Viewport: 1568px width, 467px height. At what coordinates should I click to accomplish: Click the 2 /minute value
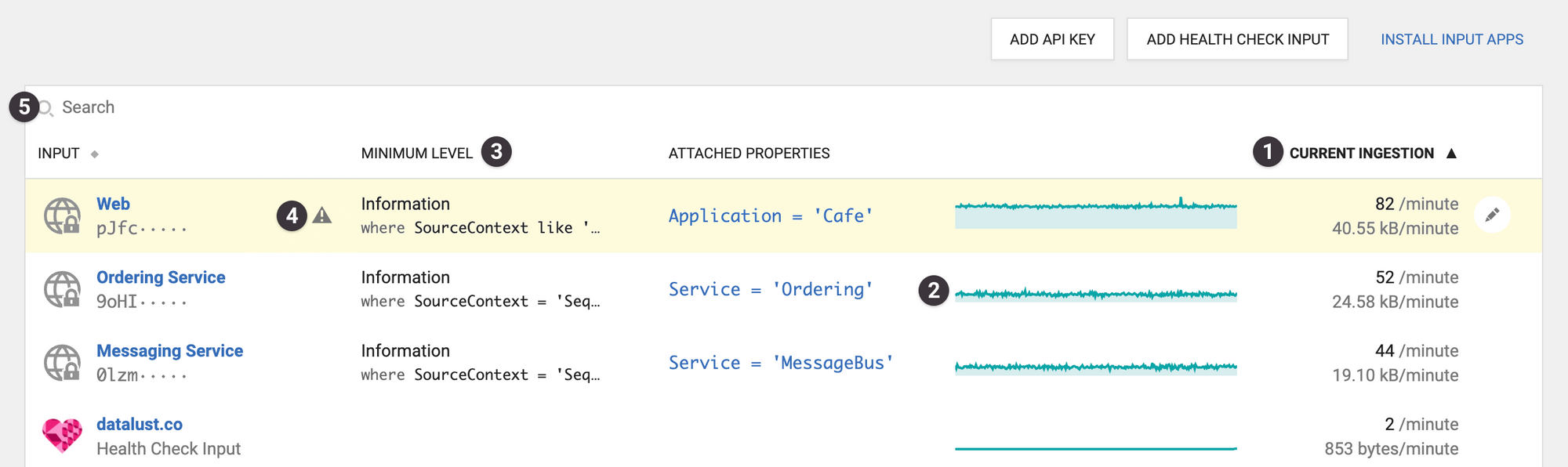click(1421, 424)
